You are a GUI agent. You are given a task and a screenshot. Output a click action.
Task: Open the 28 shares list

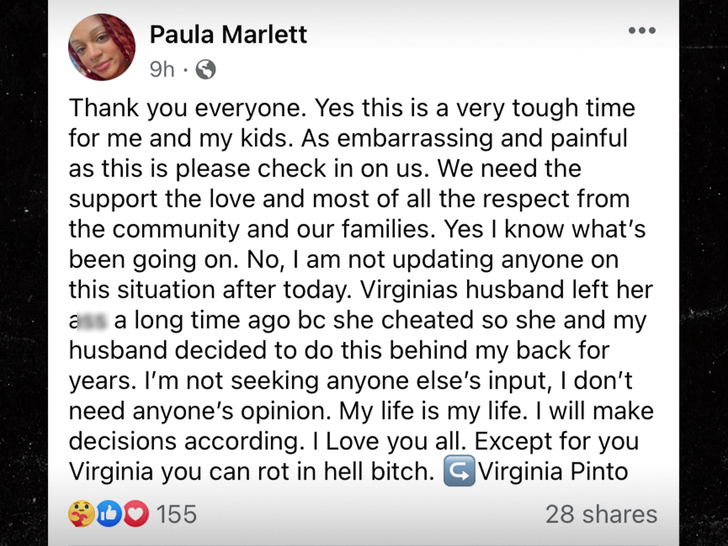click(x=601, y=514)
